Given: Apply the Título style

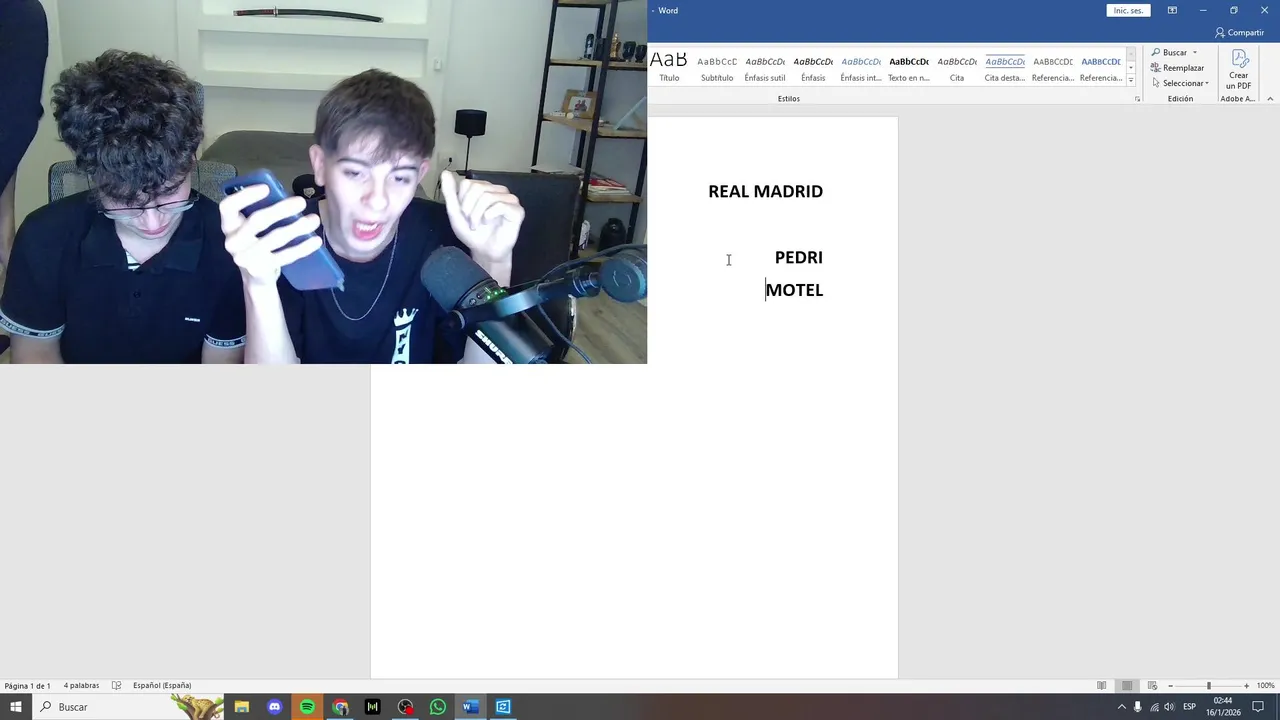Looking at the screenshot, I should (669, 67).
